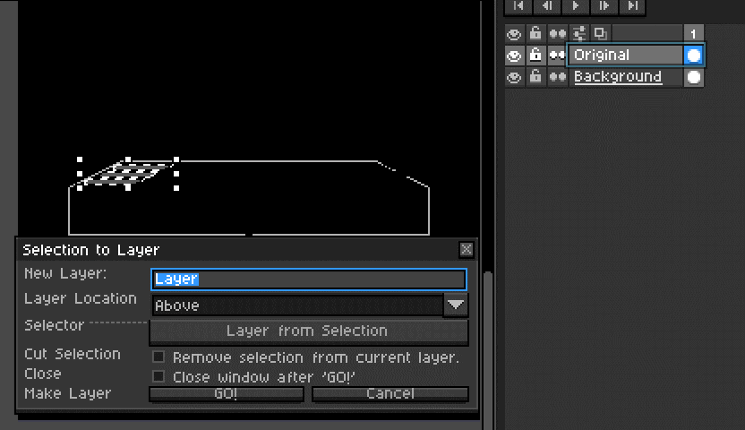Jump to last frame
This screenshot has height=430, width=745.
[632, 6]
